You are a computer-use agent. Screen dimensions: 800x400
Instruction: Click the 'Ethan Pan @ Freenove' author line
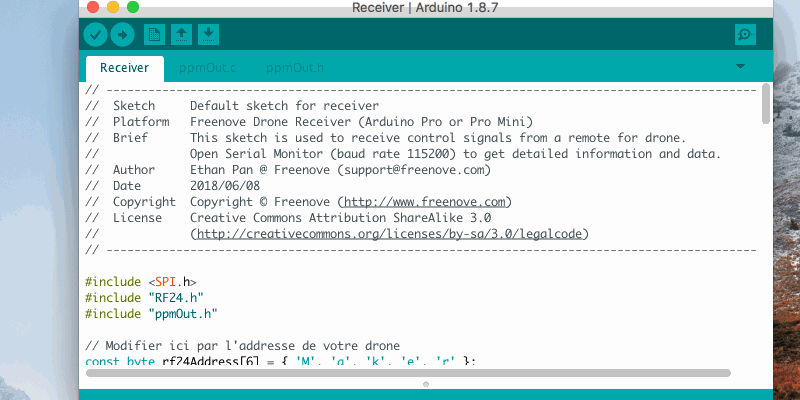pyautogui.click(x=340, y=170)
